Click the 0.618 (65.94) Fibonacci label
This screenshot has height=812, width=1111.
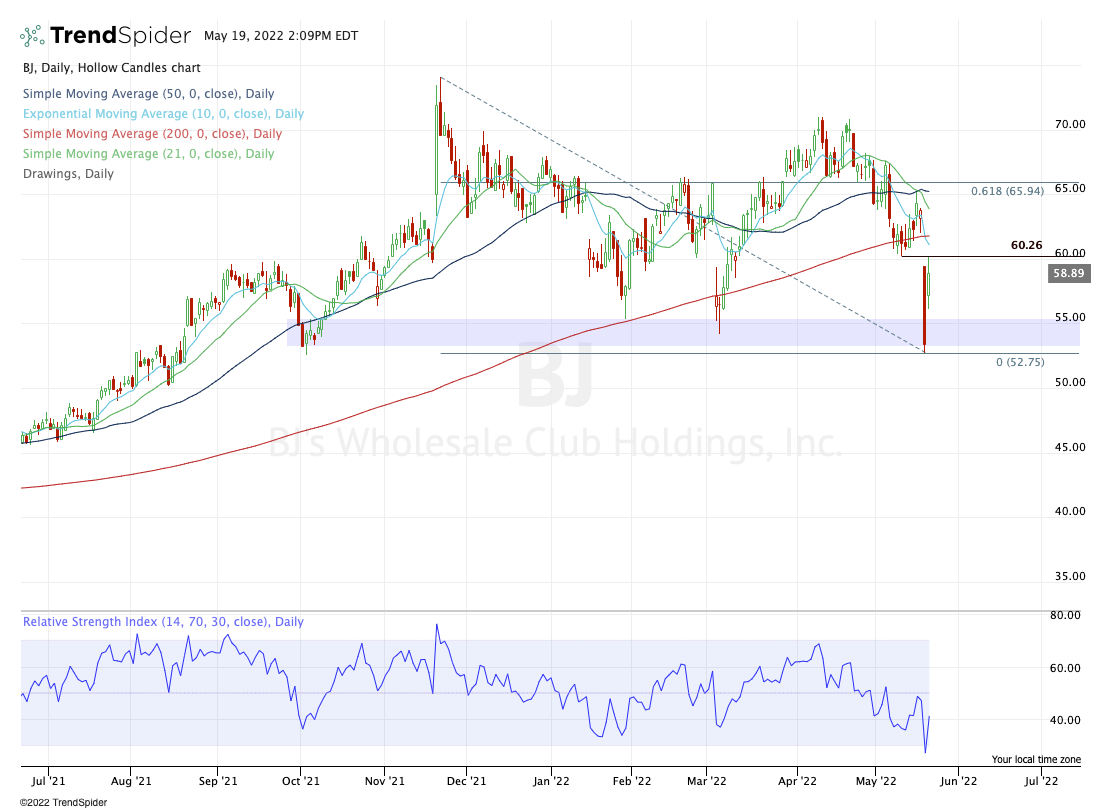(1007, 191)
